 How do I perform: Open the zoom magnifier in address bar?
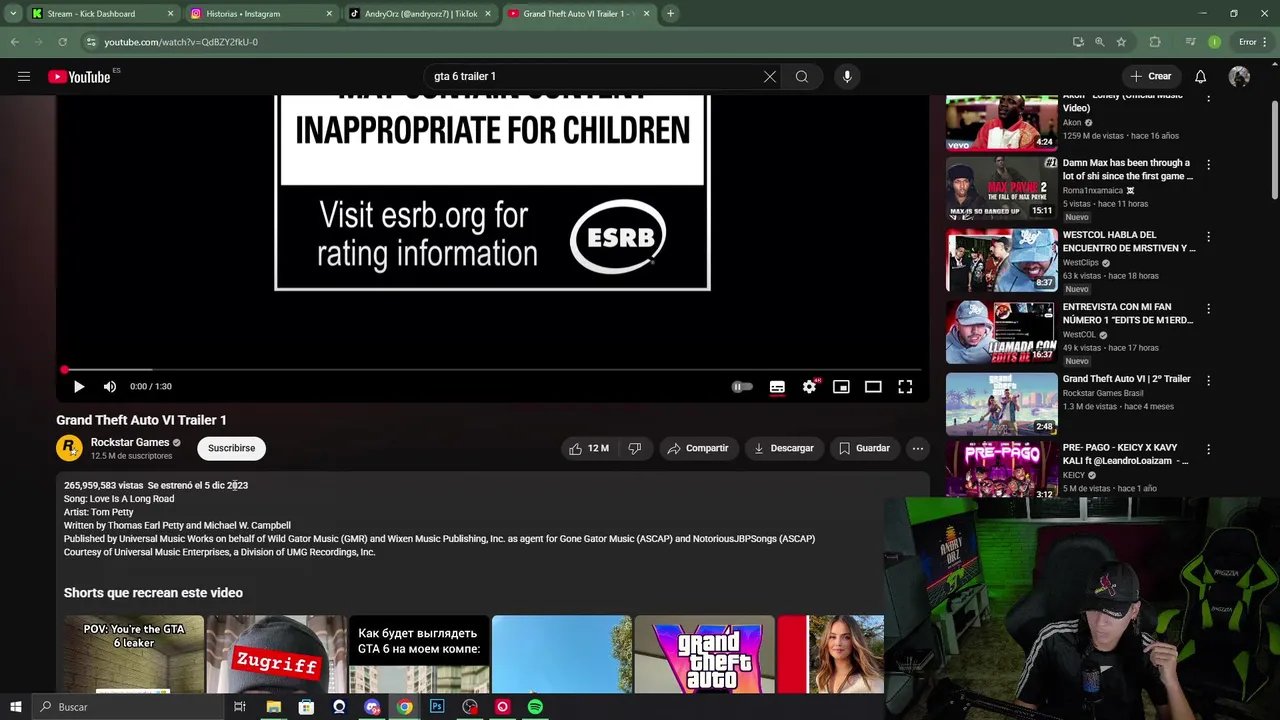tap(1100, 42)
